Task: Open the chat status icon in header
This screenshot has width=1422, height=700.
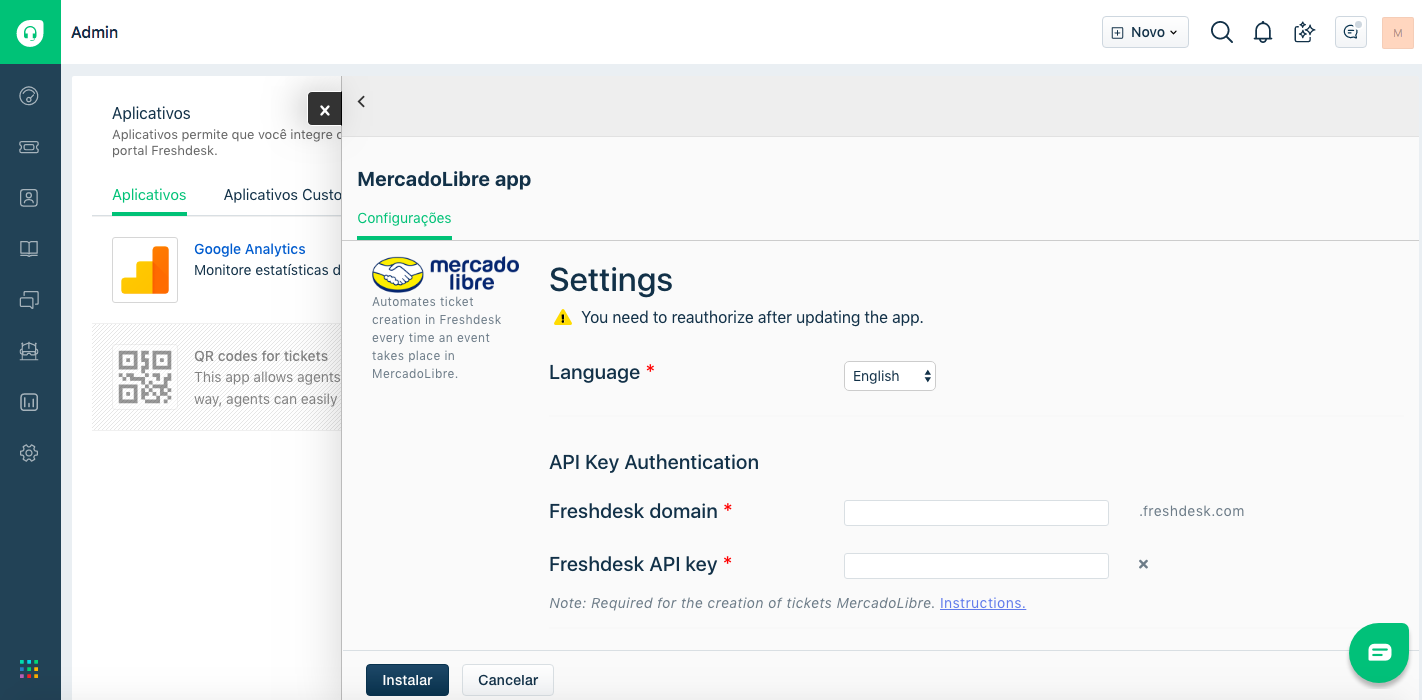Action: coord(1351,32)
